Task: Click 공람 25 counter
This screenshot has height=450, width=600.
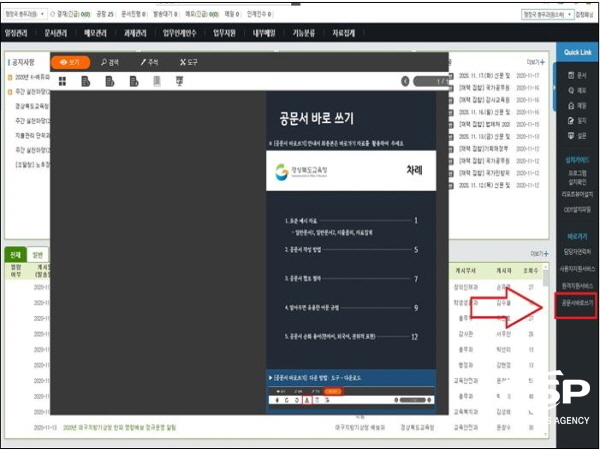Action: click(x=105, y=15)
